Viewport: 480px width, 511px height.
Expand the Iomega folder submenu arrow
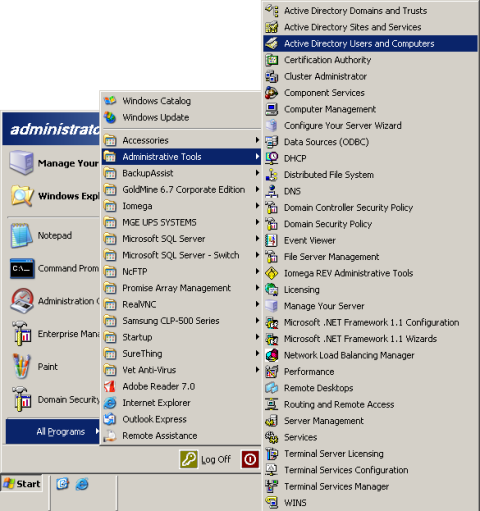click(257, 206)
